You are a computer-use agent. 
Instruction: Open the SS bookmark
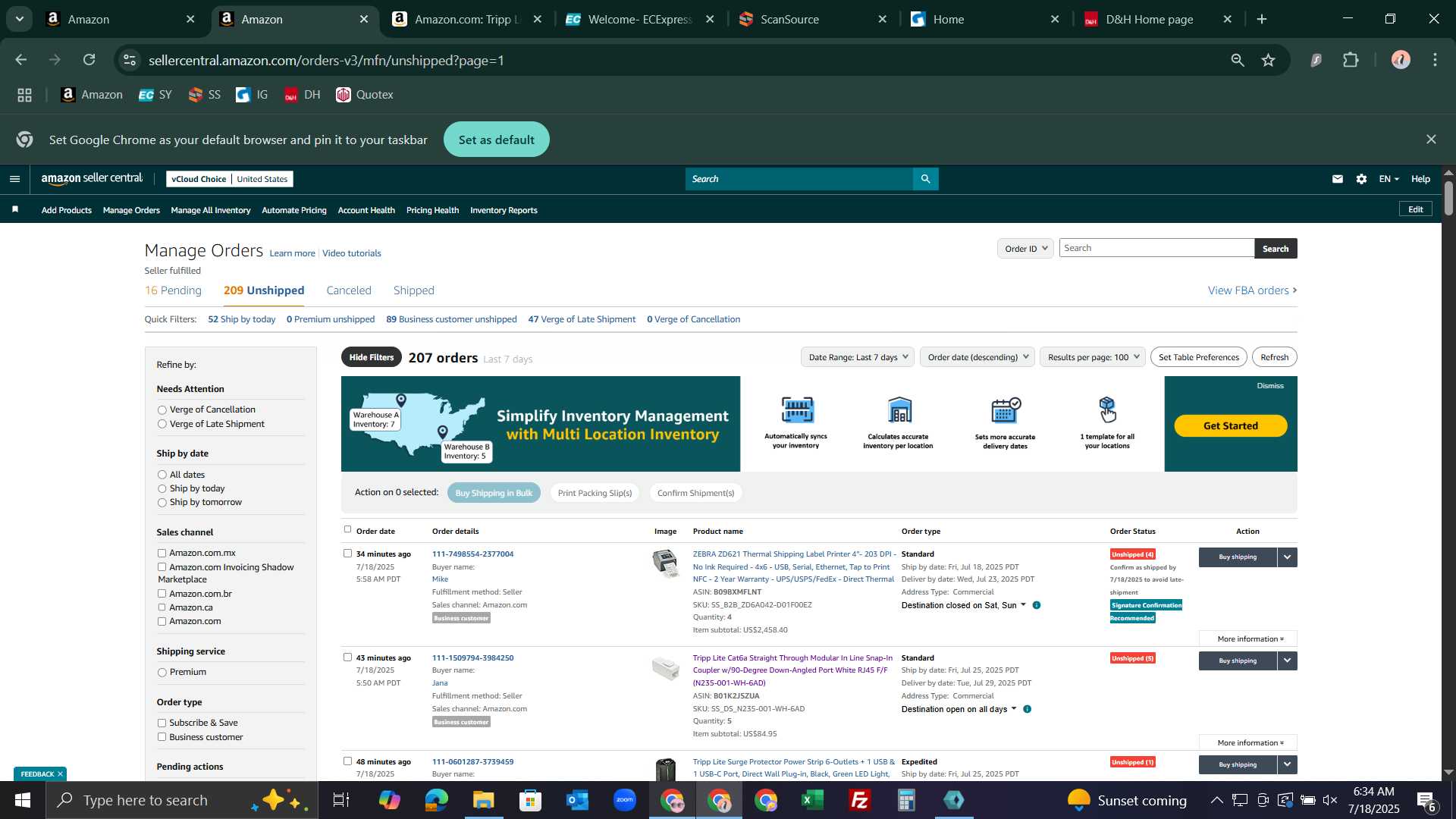click(204, 95)
